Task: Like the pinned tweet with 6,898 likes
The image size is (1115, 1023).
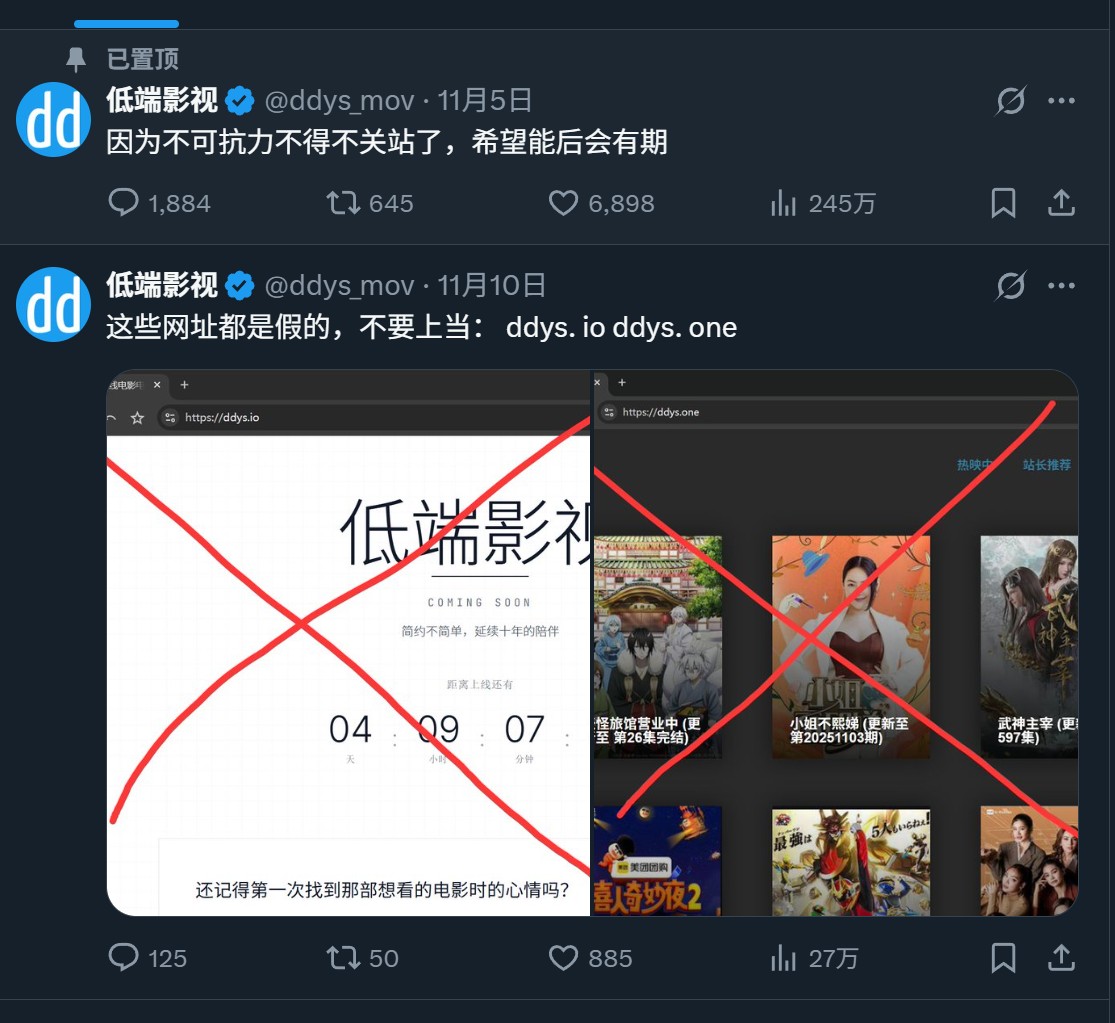Action: pos(563,203)
